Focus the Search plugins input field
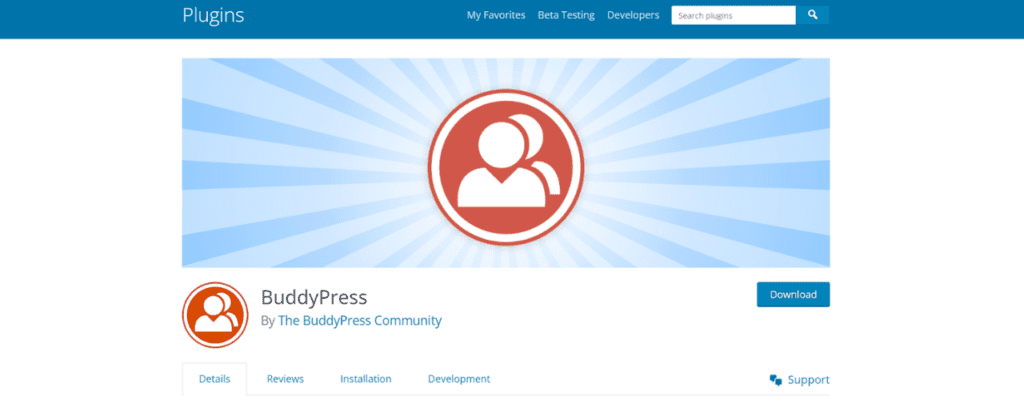The image size is (1024, 416). 733,15
